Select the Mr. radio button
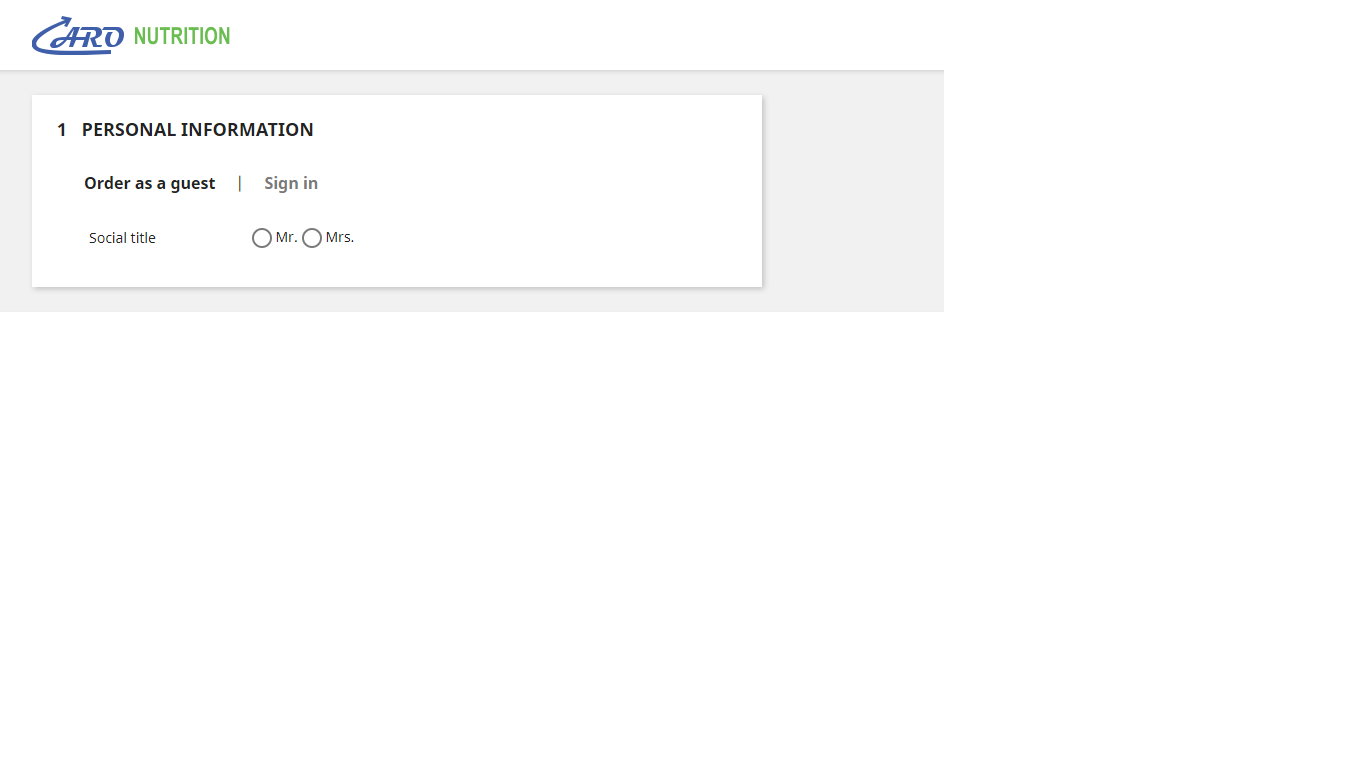 click(x=262, y=238)
